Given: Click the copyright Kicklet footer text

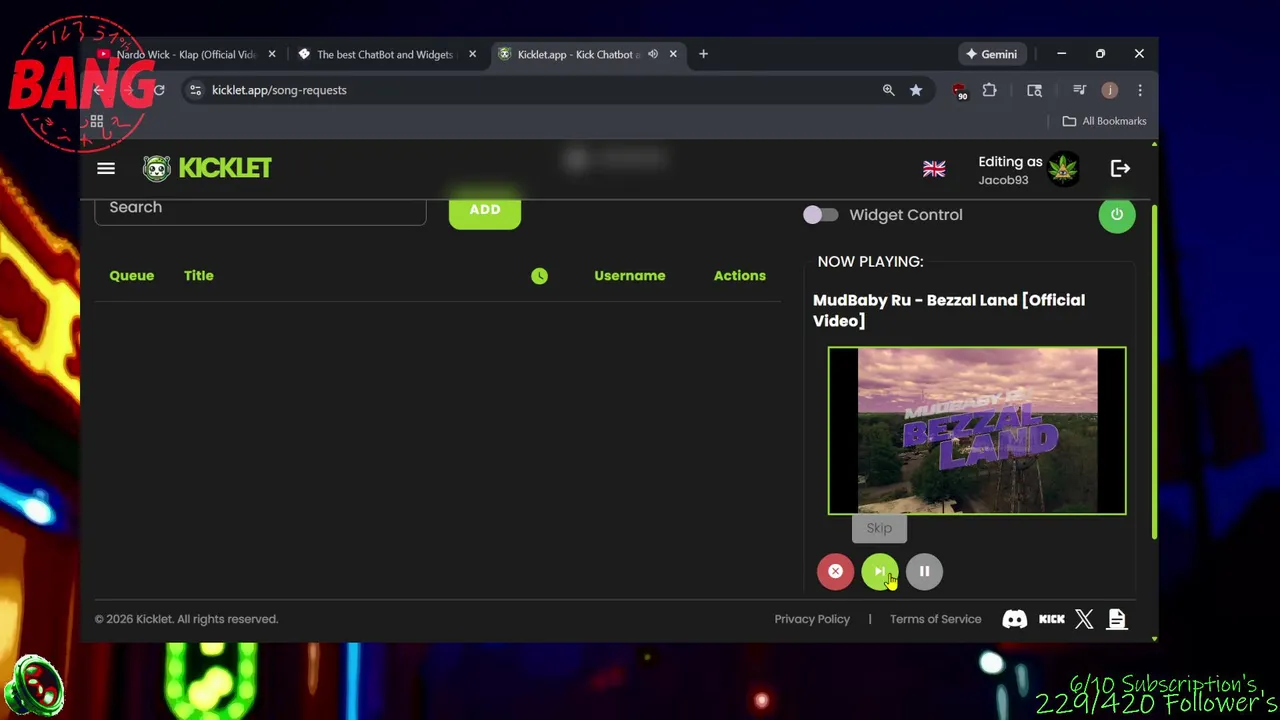Looking at the screenshot, I should point(186,619).
